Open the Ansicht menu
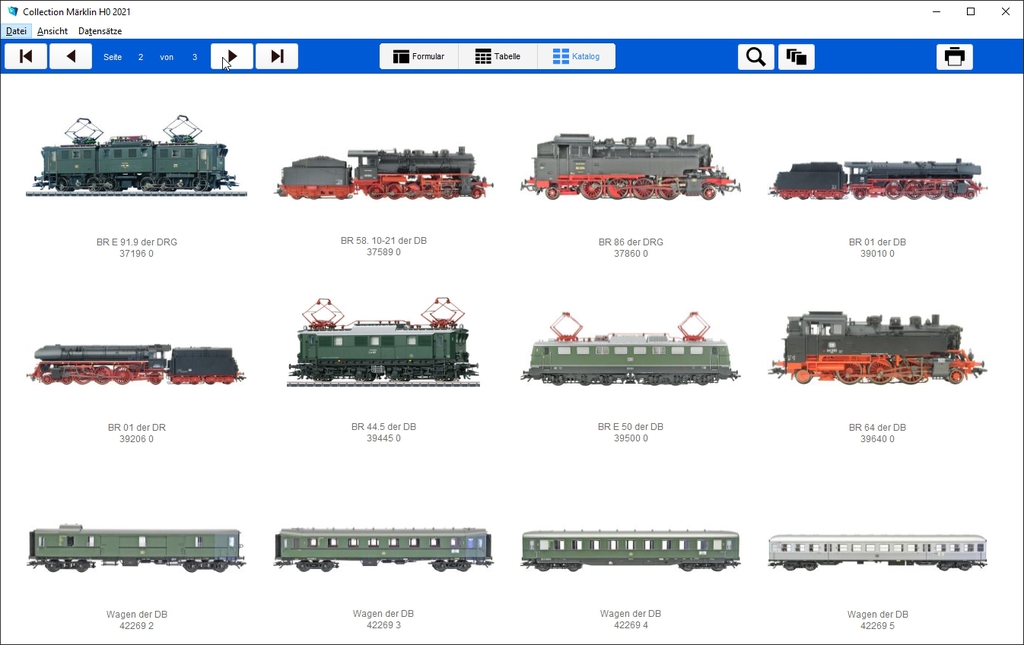 click(52, 31)
